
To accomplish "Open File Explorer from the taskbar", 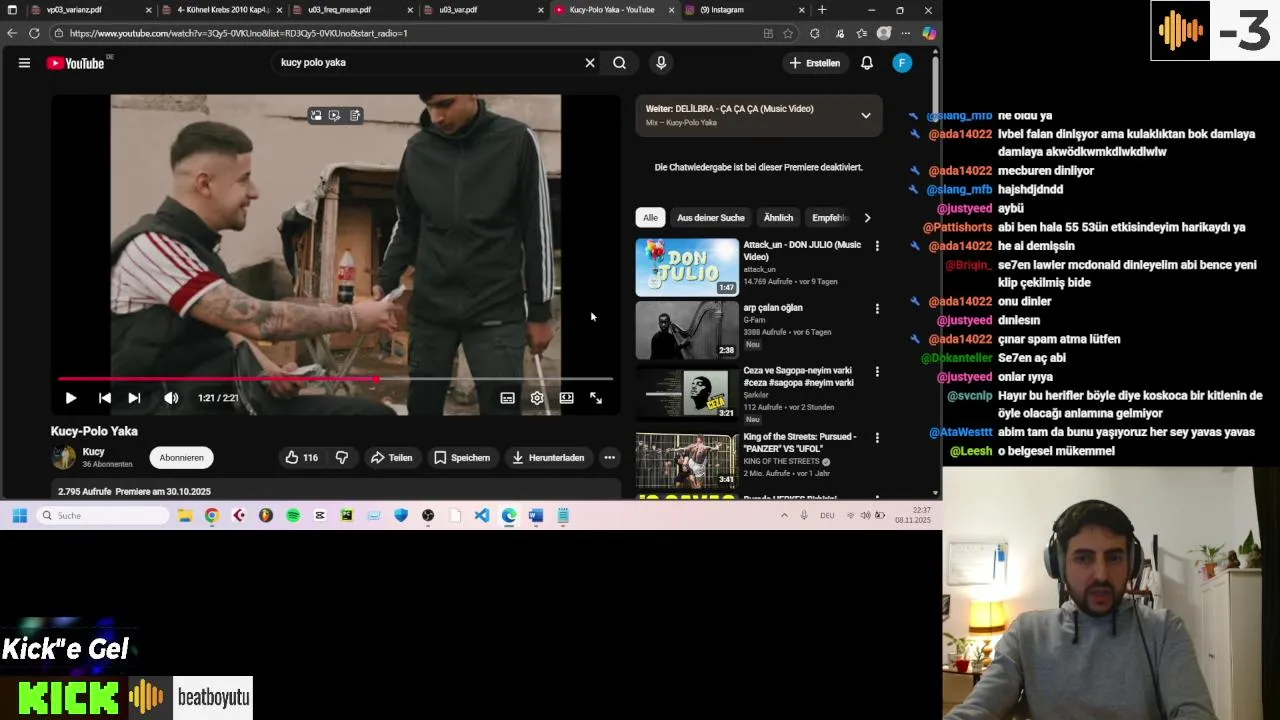I will coord(185,515).
